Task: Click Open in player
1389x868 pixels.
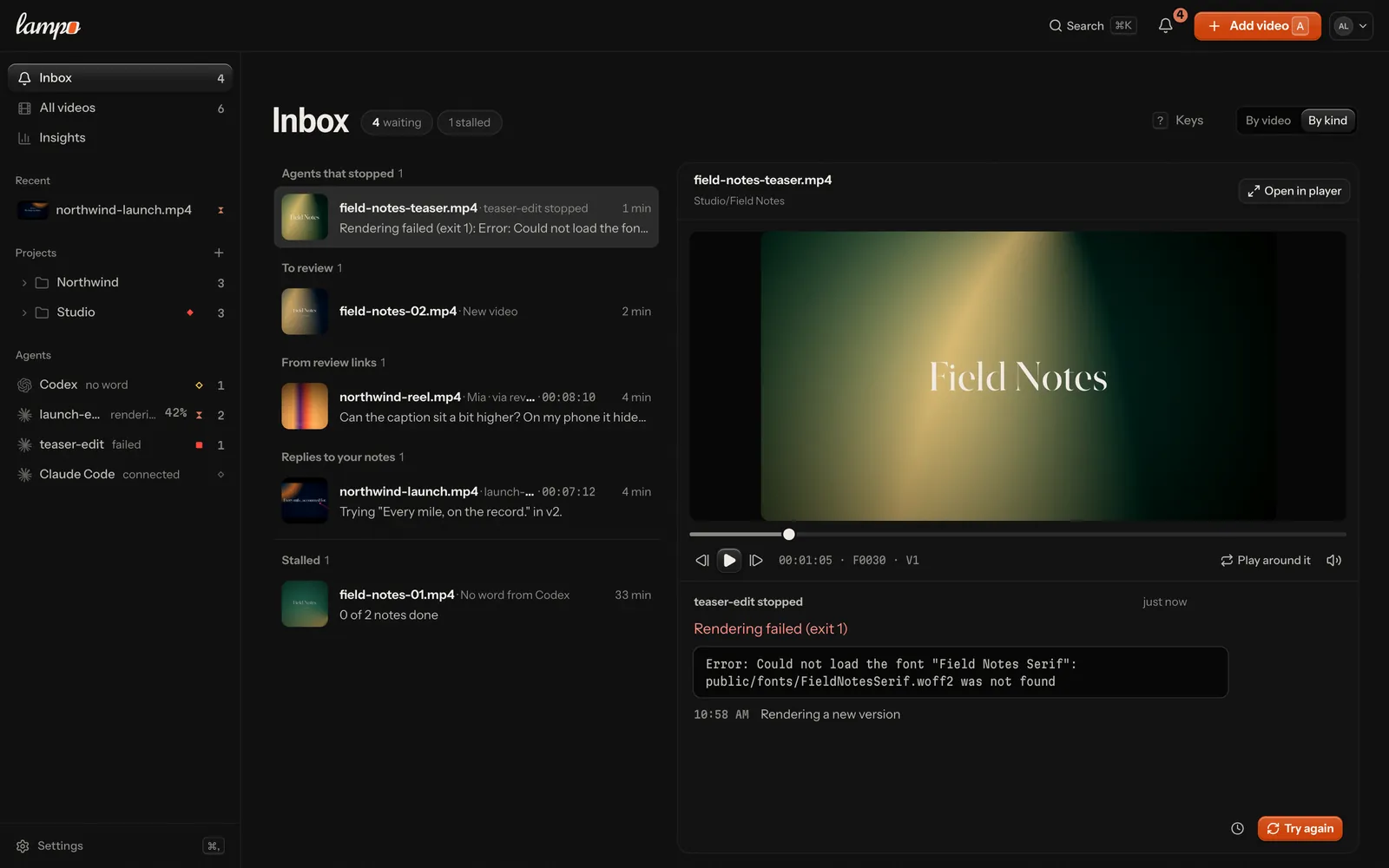Action: click(x=1294, y=191)
